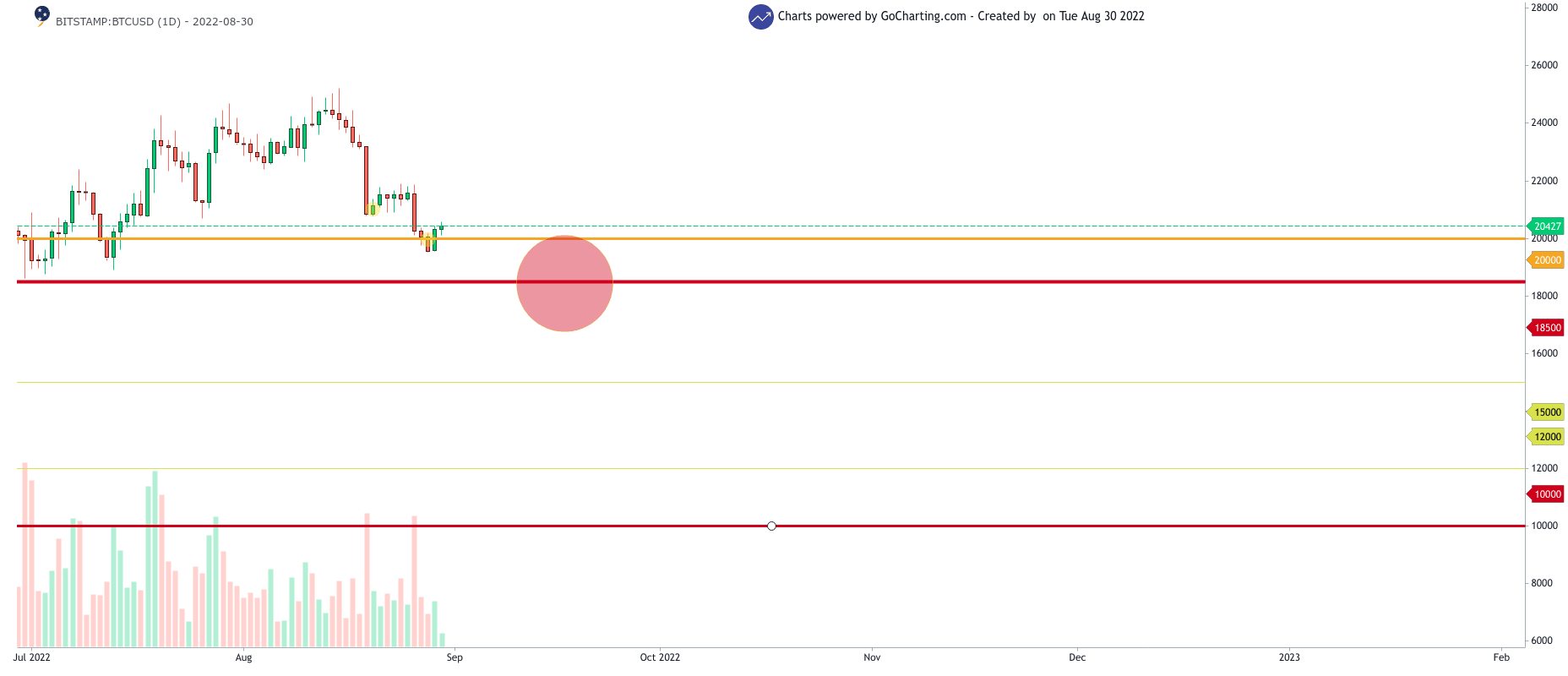Grab the white handle on the 10000 line

point(771,526)
